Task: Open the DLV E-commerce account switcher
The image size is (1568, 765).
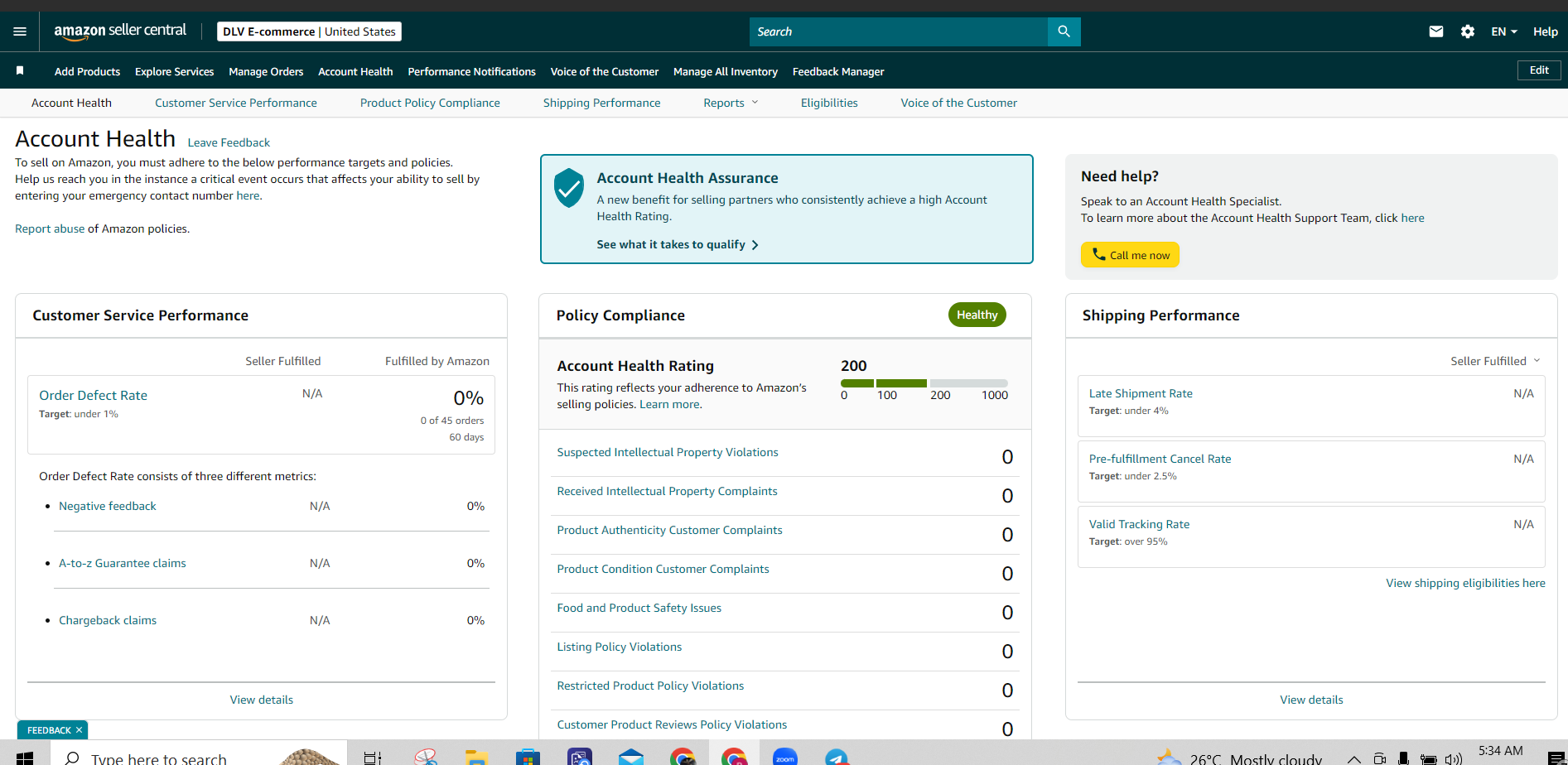Action: [x=309, y=31]
